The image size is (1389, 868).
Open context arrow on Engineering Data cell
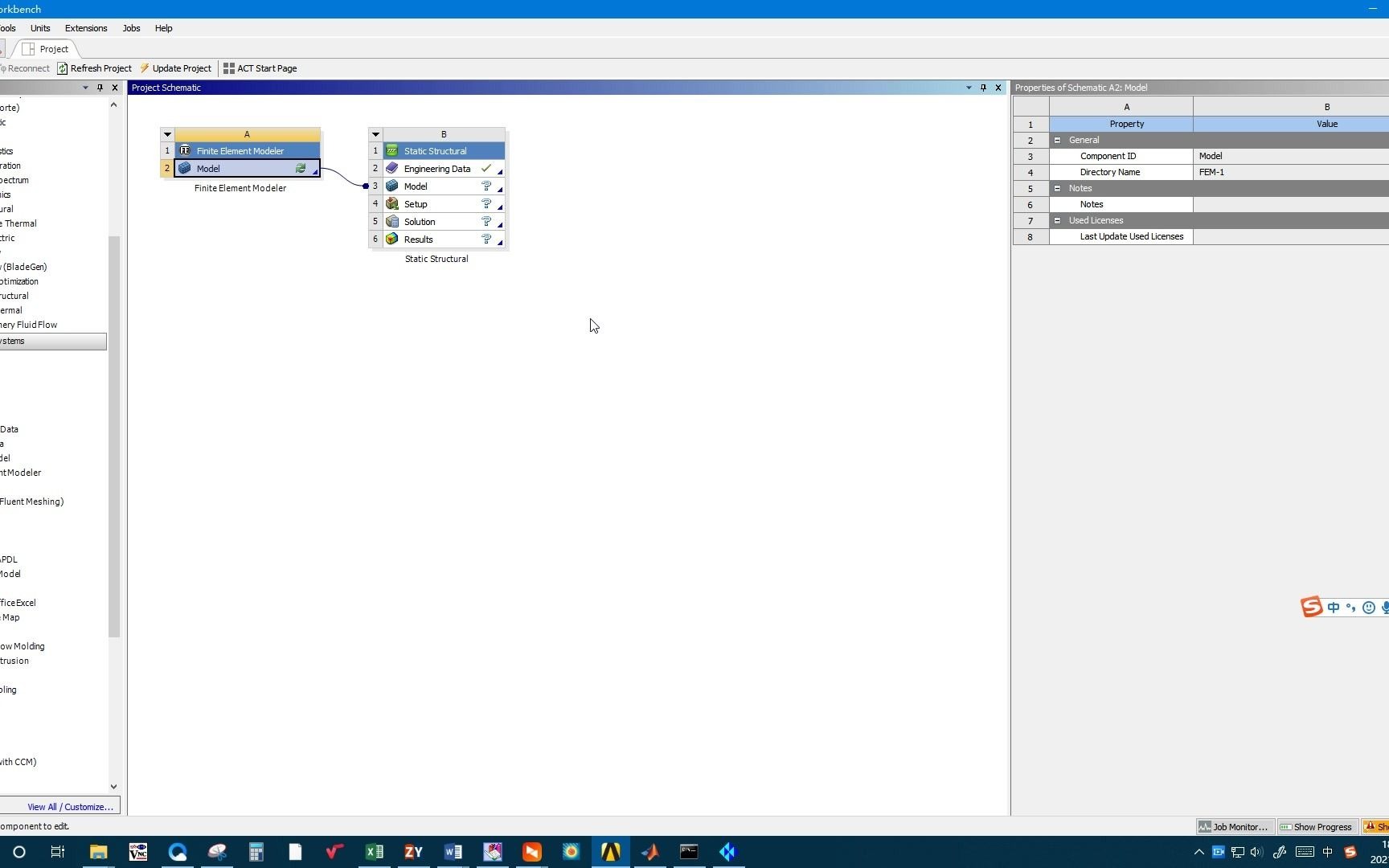coord(500,172)
